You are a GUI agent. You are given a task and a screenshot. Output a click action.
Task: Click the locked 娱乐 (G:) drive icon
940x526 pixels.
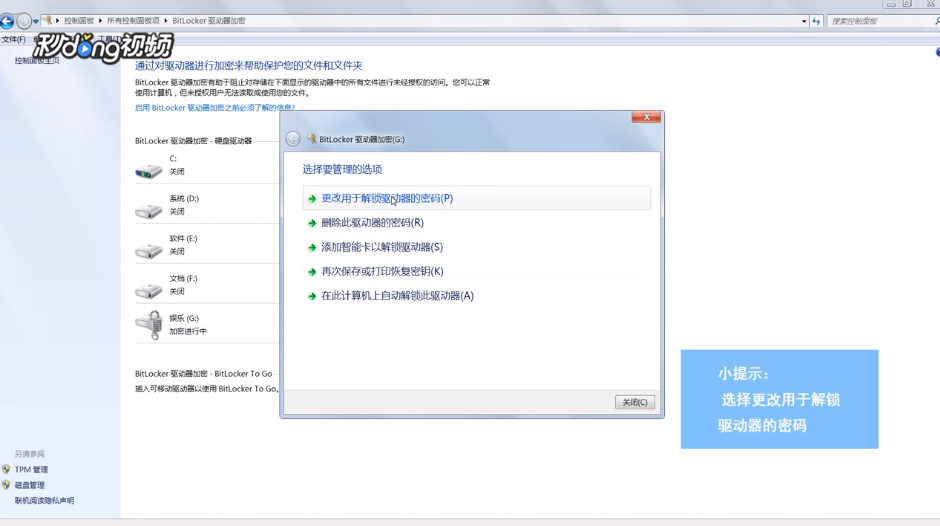pyautogui.click(x=149, y=325)
